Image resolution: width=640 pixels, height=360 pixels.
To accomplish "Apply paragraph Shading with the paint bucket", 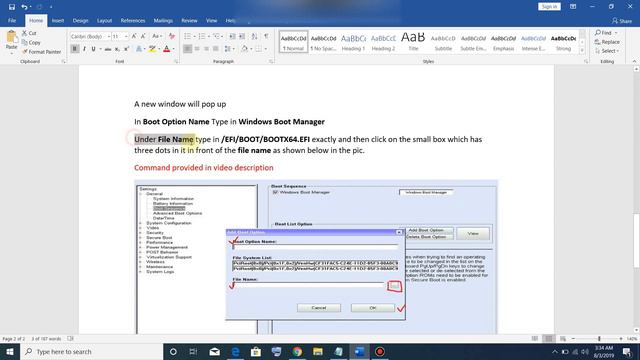I will (x=244, y=49).
